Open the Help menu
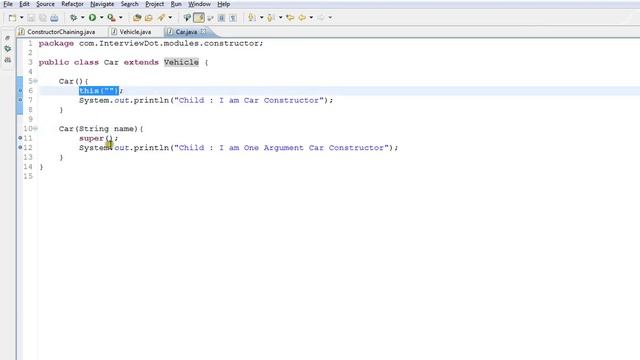 (x=223, y=4)
